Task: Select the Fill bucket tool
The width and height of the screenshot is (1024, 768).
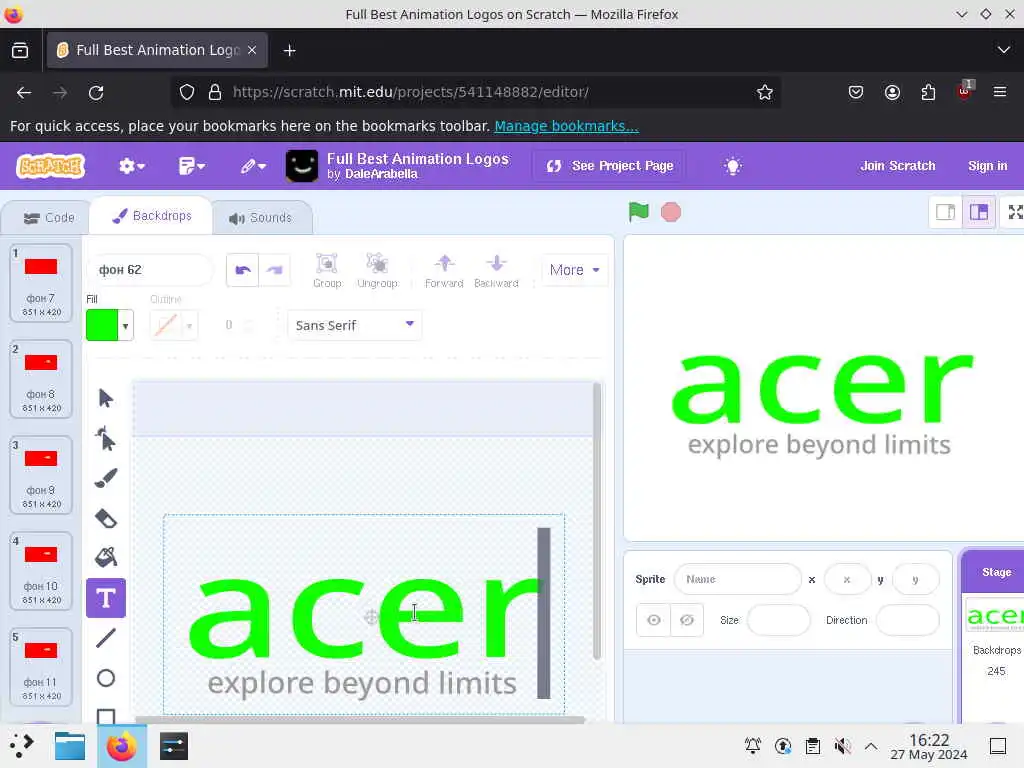Action: [x=106, y=557]
